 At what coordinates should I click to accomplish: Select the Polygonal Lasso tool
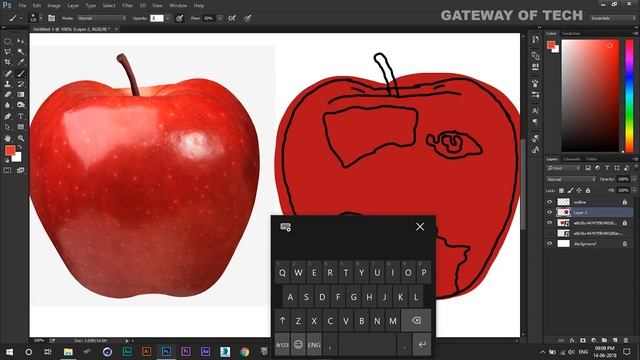[x=8, y=52]
